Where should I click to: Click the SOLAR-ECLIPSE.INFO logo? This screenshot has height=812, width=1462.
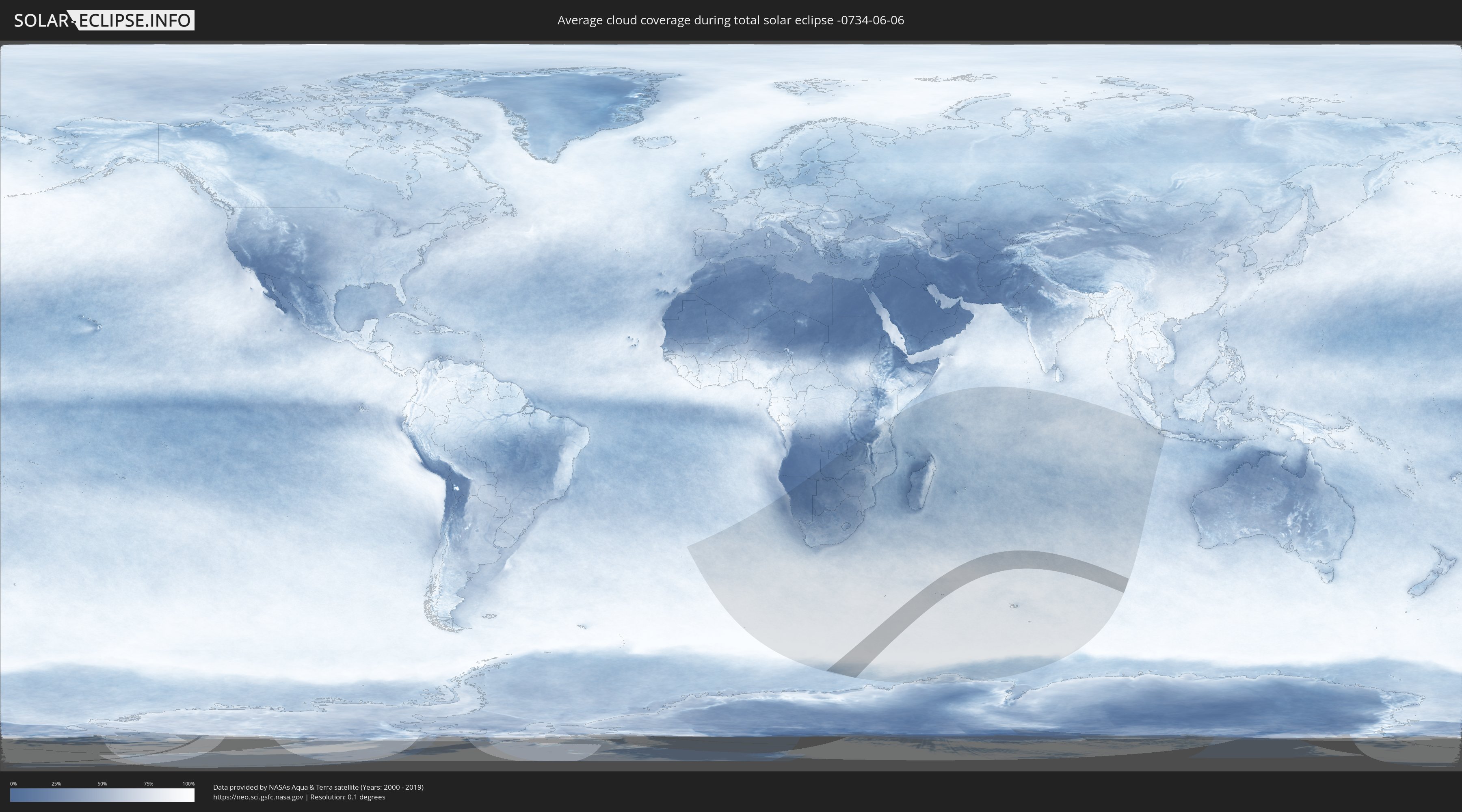click(x=104, y=20)
